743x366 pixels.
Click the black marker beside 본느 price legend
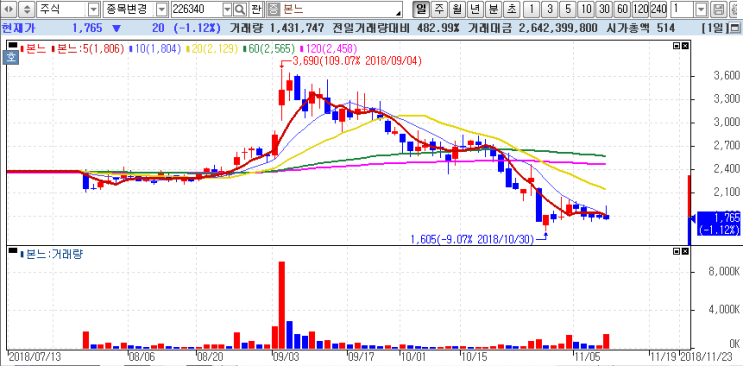13,46
